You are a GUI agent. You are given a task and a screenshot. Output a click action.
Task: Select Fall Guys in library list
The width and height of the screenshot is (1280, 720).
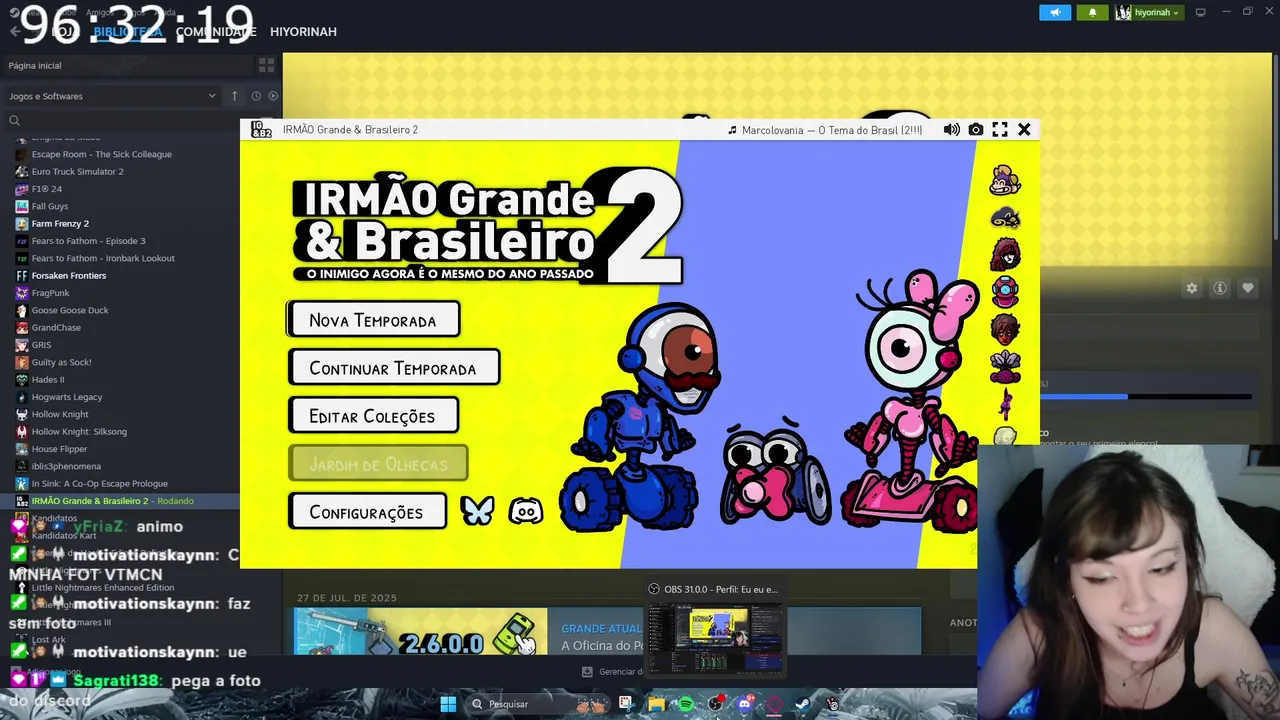[50, 206]
